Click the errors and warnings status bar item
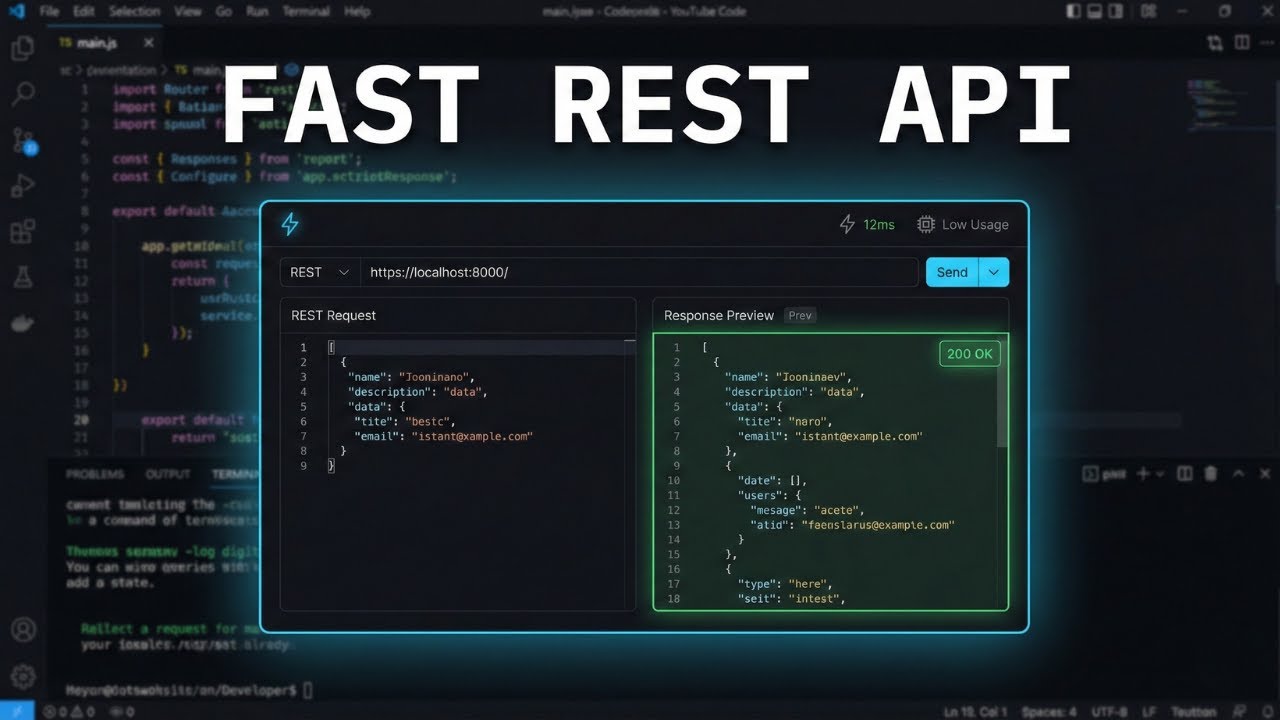1280x720 pixels. pyautogui.click(x=69, y=711)
